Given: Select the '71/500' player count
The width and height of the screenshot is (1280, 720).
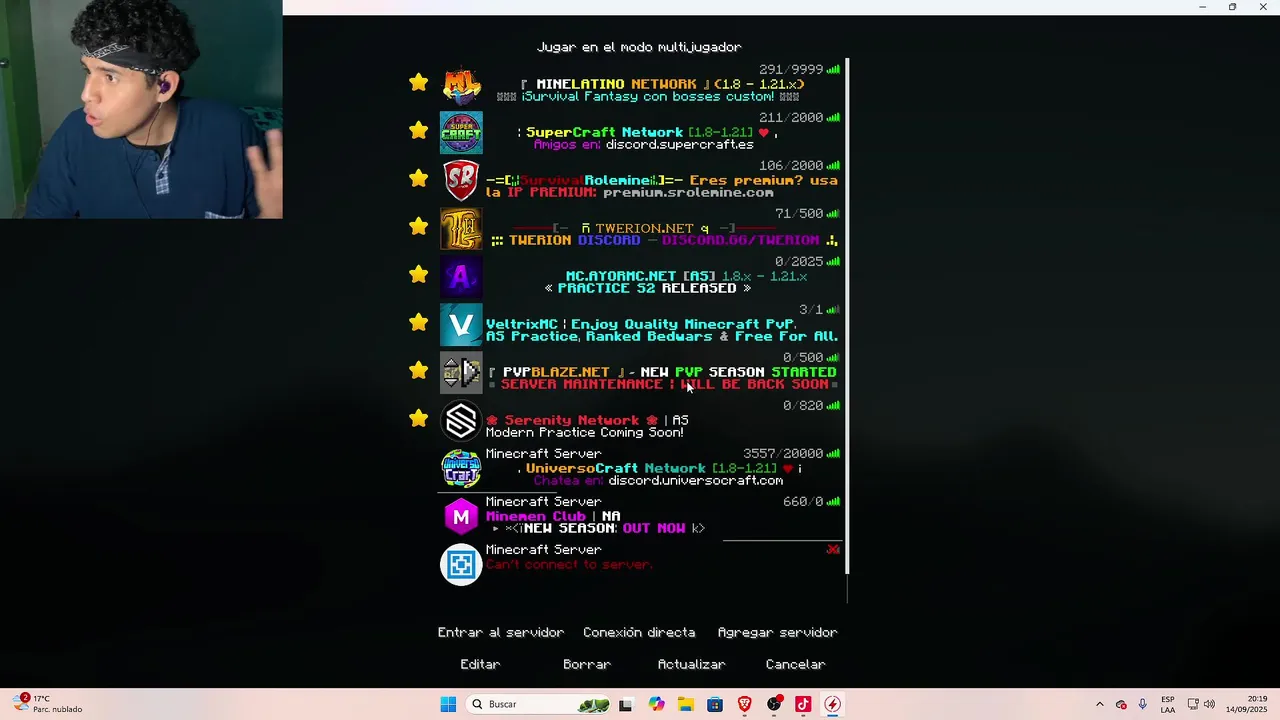Looking at the screenshot, I should pos(799,214).
